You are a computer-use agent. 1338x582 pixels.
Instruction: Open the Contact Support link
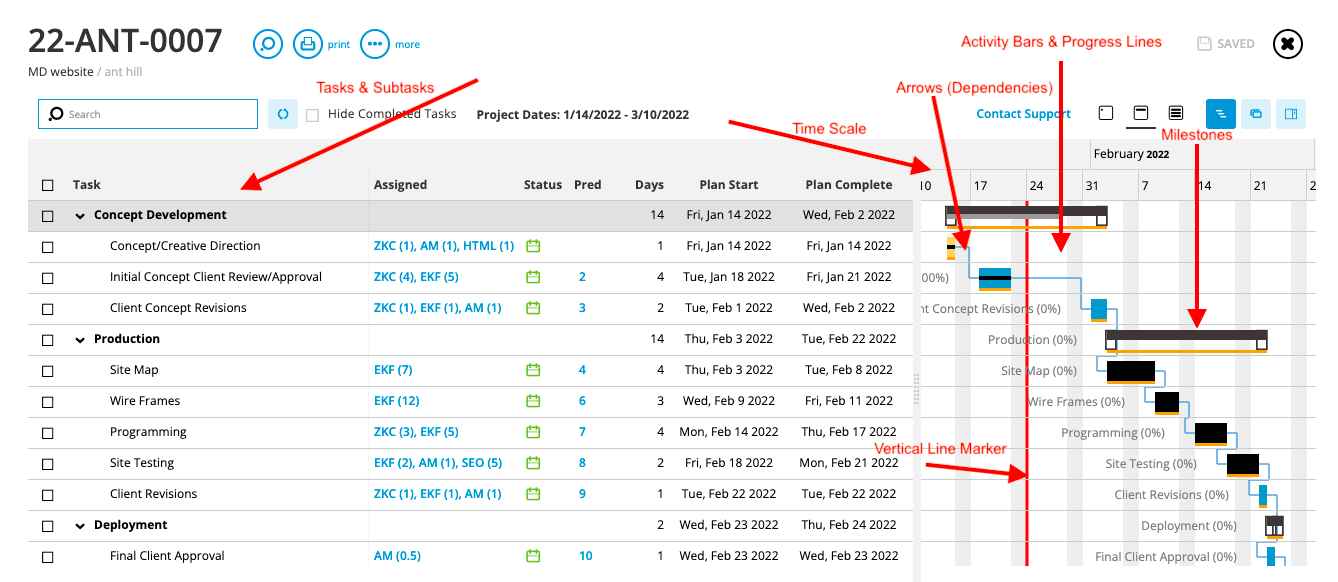pos(1023,114)
